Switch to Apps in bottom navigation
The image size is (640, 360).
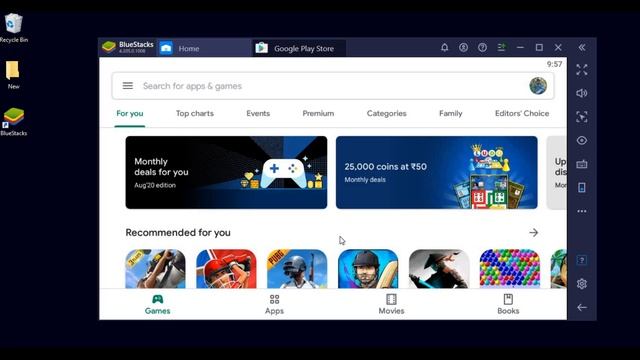tap(274, 304)
